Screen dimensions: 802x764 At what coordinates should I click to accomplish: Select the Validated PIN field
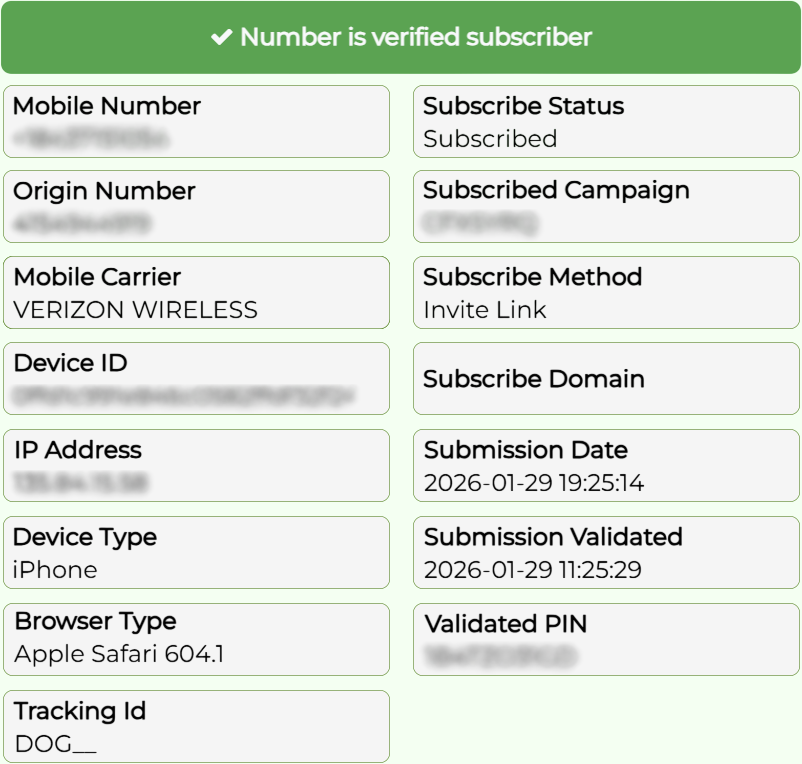[606, 639]
